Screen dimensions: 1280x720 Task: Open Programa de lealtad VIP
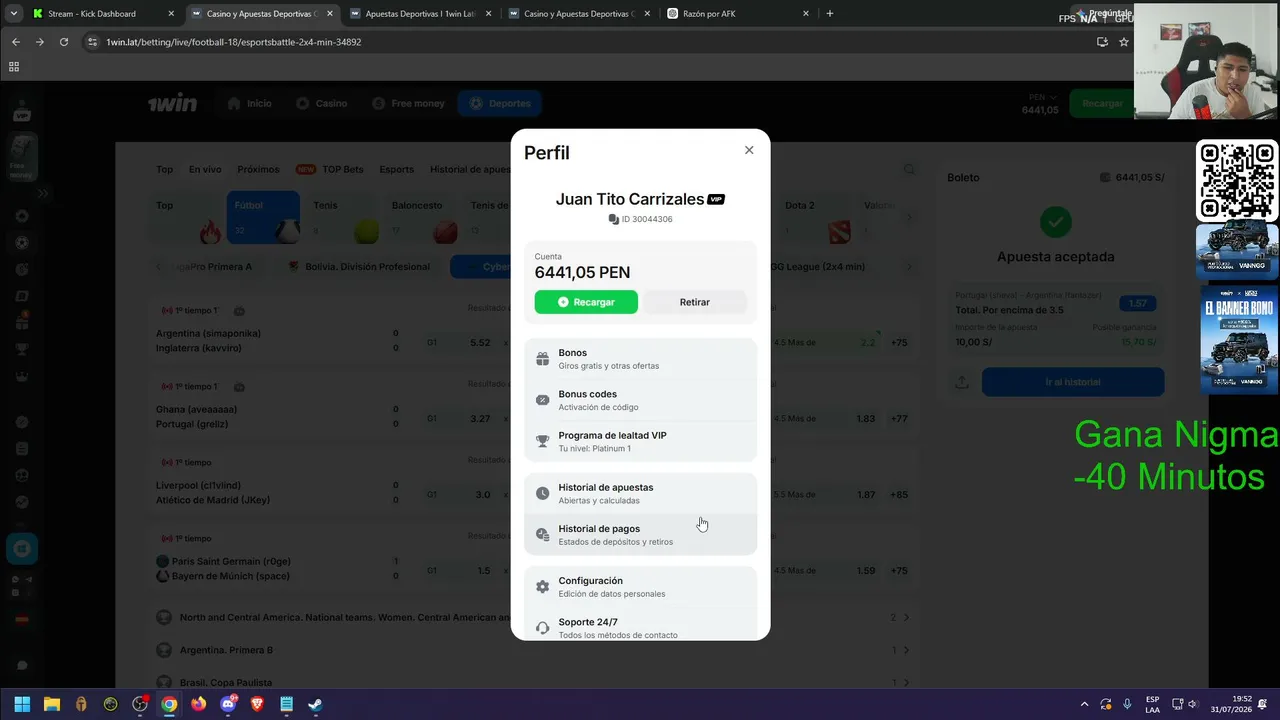click(x=641, y=441)
